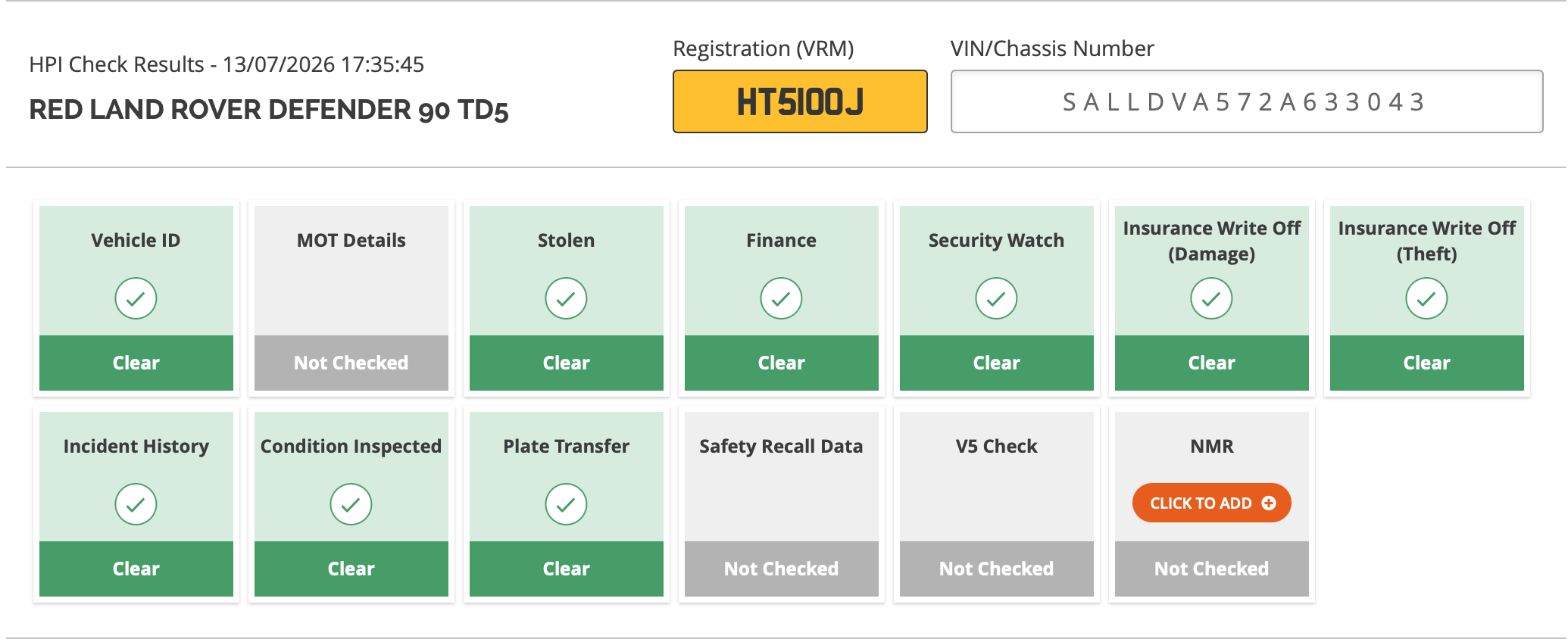The height and width of the screenshot is (642, 1568).
Task: Click the Clear bar under Plate Transfer
Action: coord(567,569)
